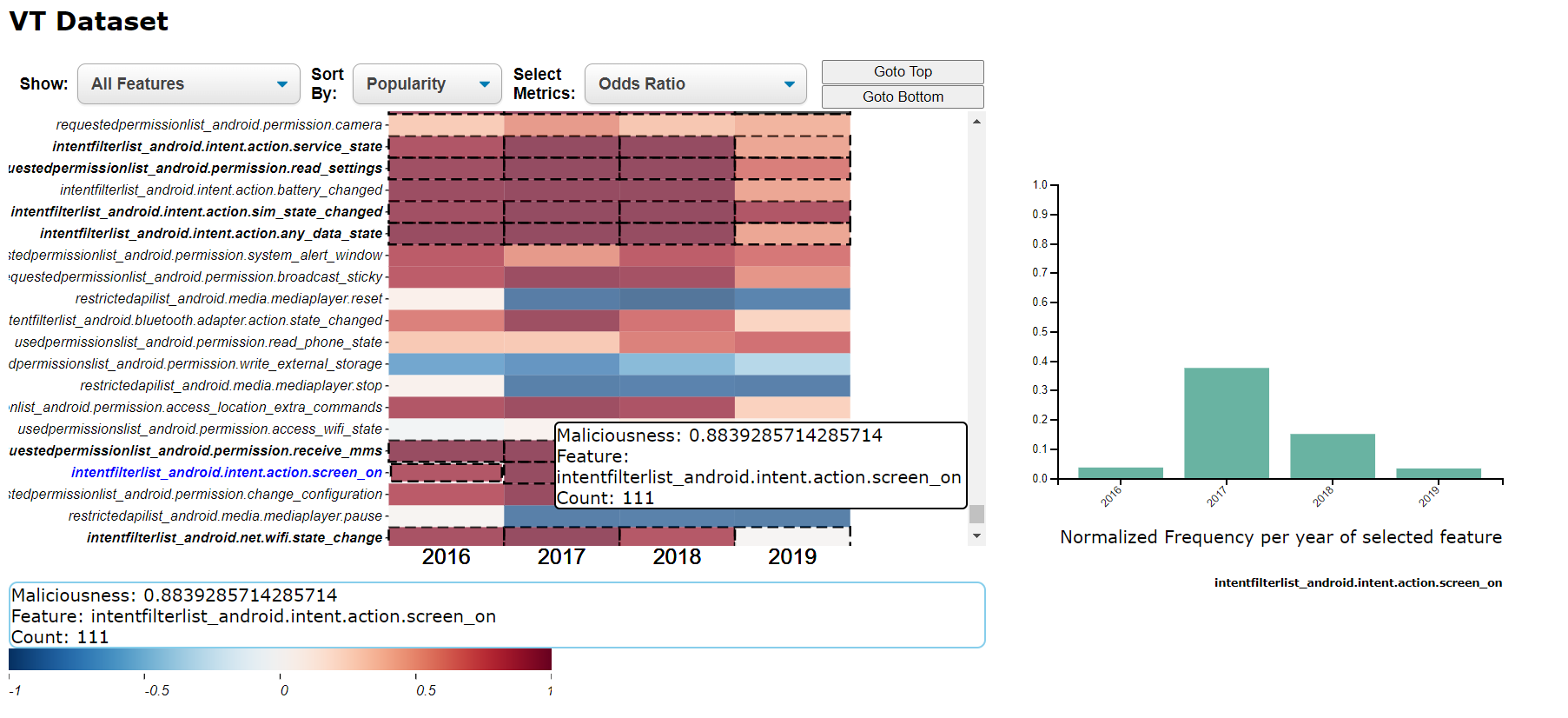
Task: Click the mediaplayer.reset 2017 heatmap cell
Action: click(x=561, y=299)
